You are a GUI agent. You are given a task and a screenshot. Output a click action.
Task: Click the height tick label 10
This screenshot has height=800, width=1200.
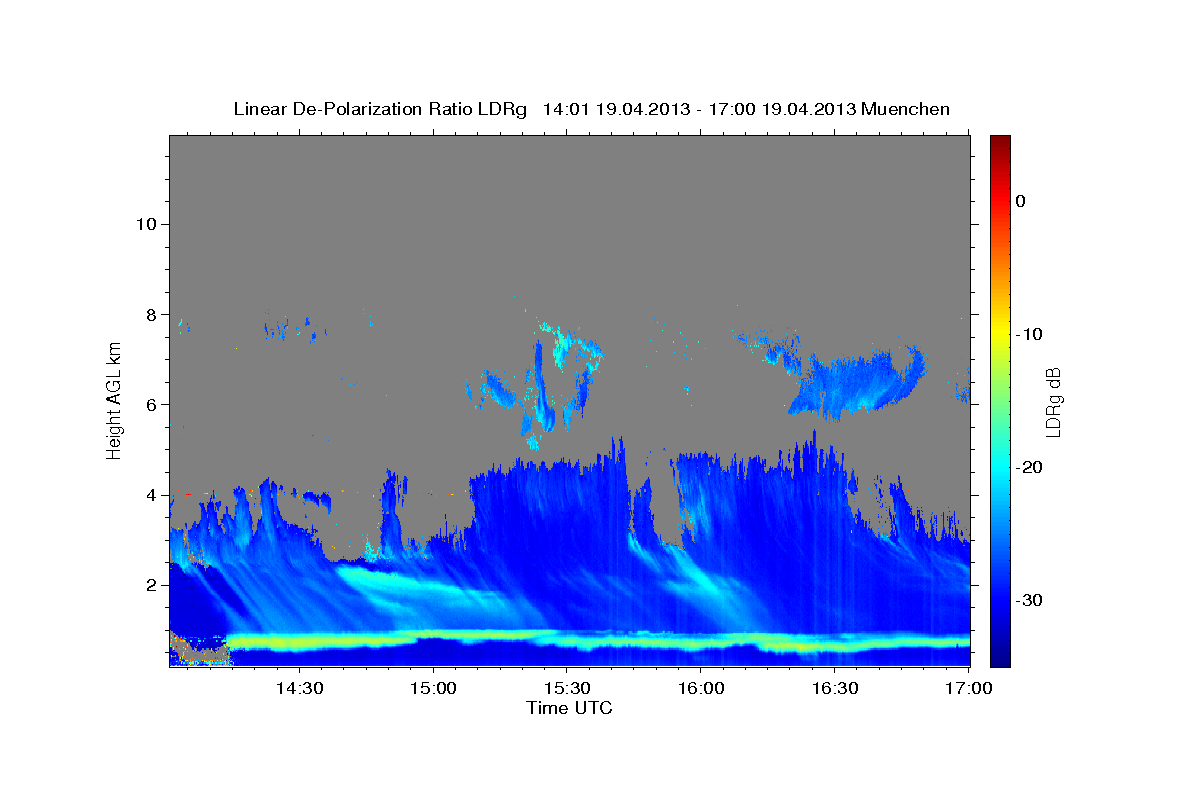(x=145, y=224)
